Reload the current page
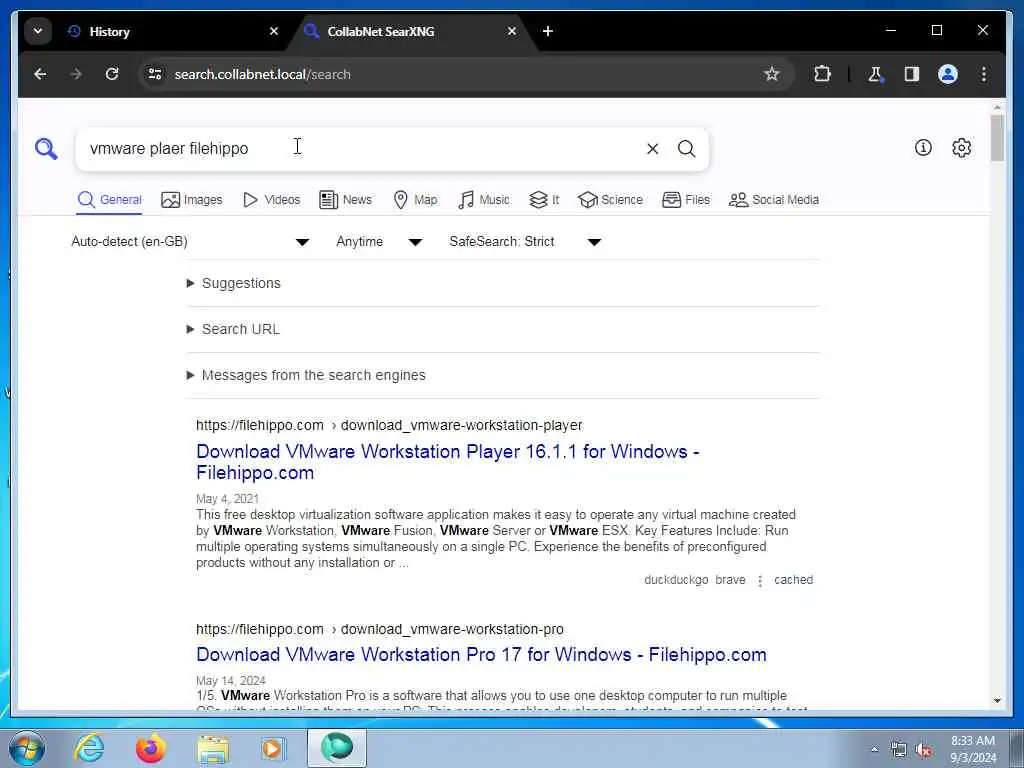1024x768 pixels. coord(112,74)
